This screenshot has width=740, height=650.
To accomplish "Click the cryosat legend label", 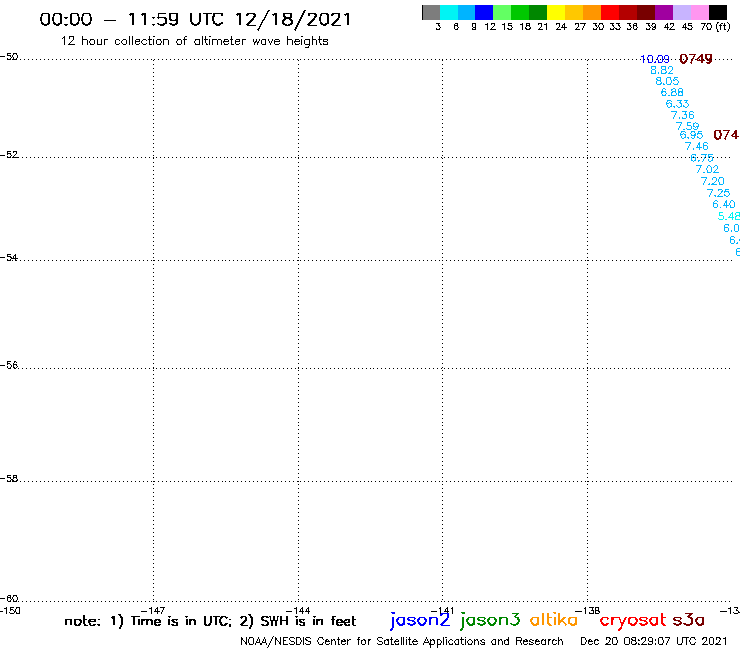I will pos(633,621).
